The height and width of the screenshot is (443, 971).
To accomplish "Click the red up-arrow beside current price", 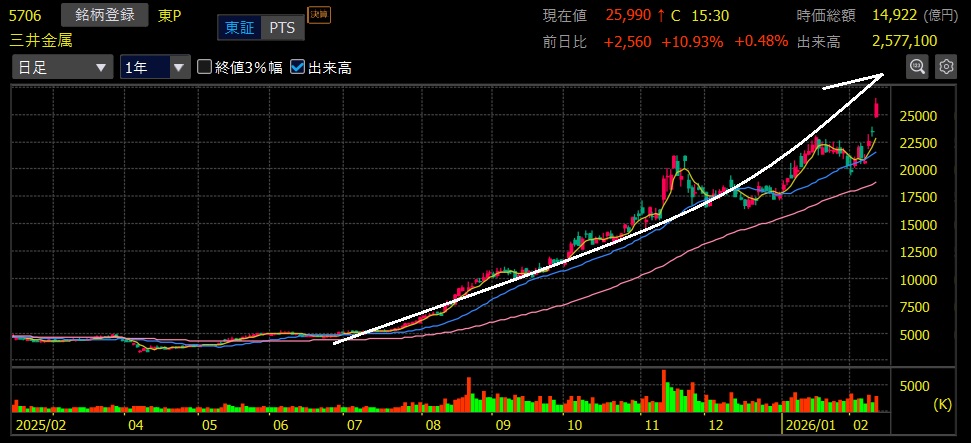I will tap(662, 16).
